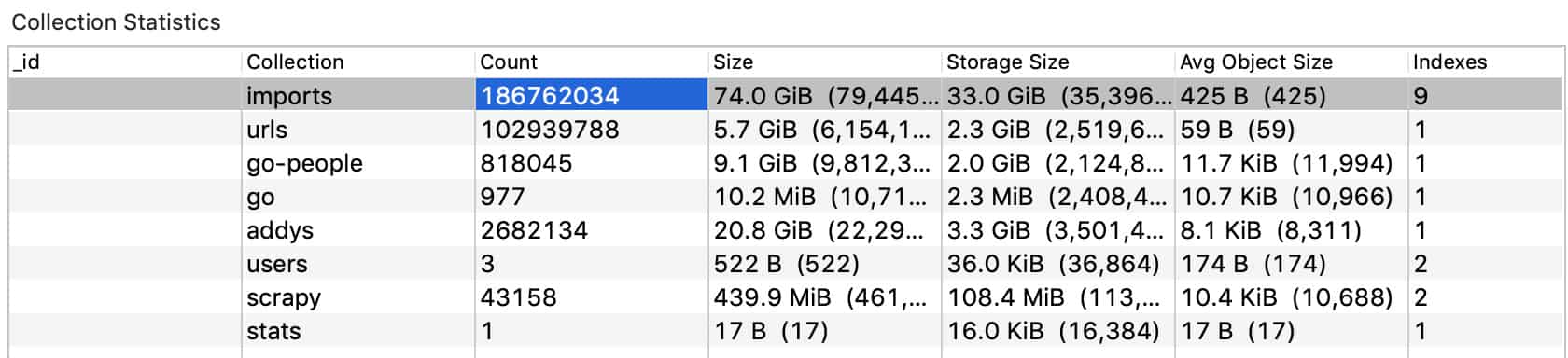
Task: Click the highlighted count 186762034 cell
Action: coord(592,95)
